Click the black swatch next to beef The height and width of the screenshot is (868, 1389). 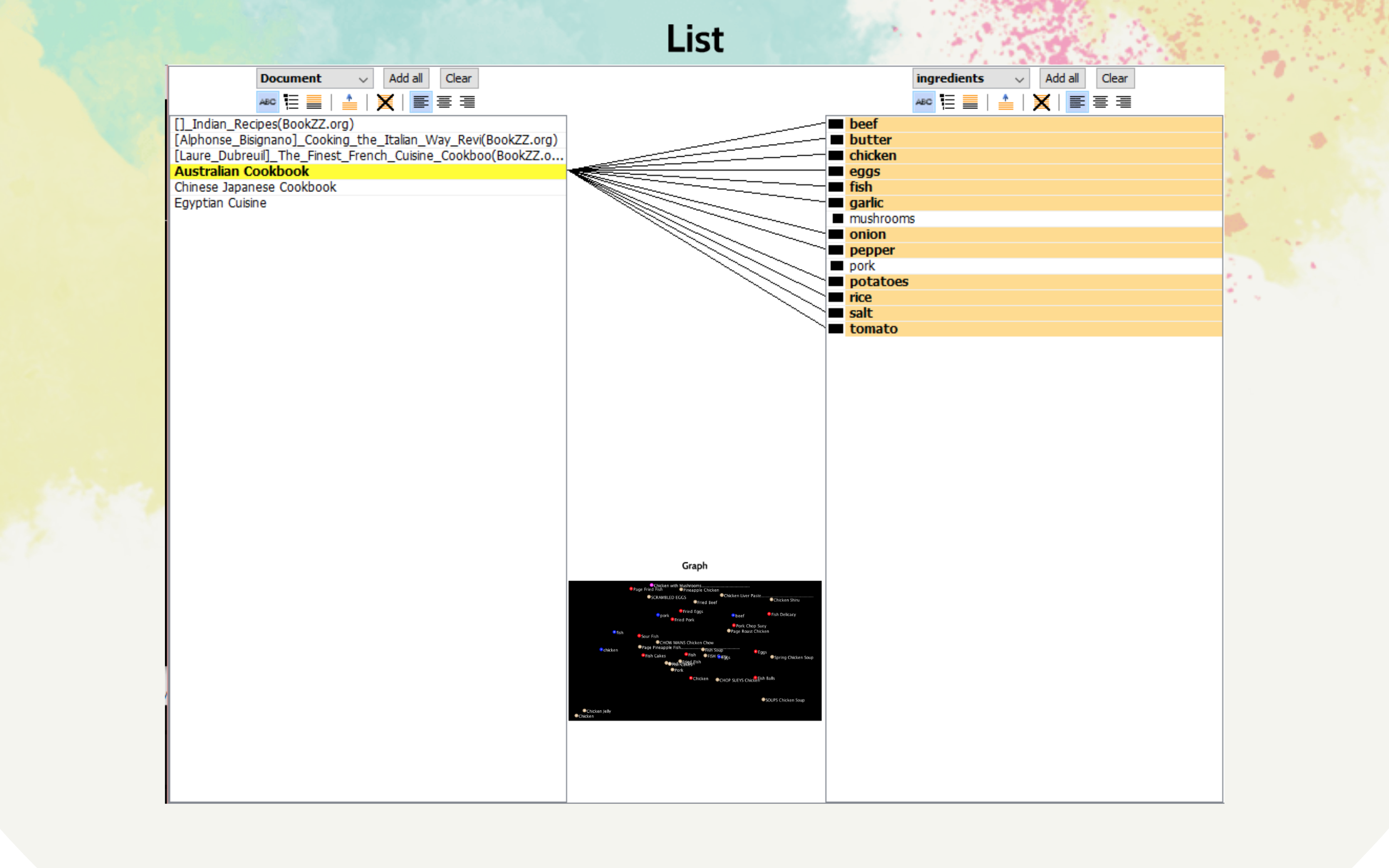pyautogui.click(x=836, y=124)
